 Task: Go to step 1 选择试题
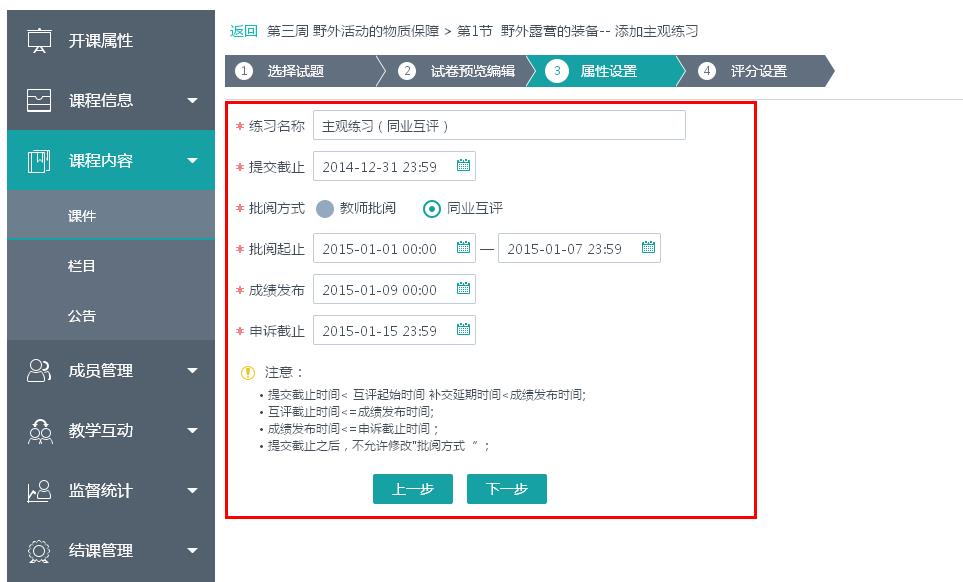pos(295,71)
